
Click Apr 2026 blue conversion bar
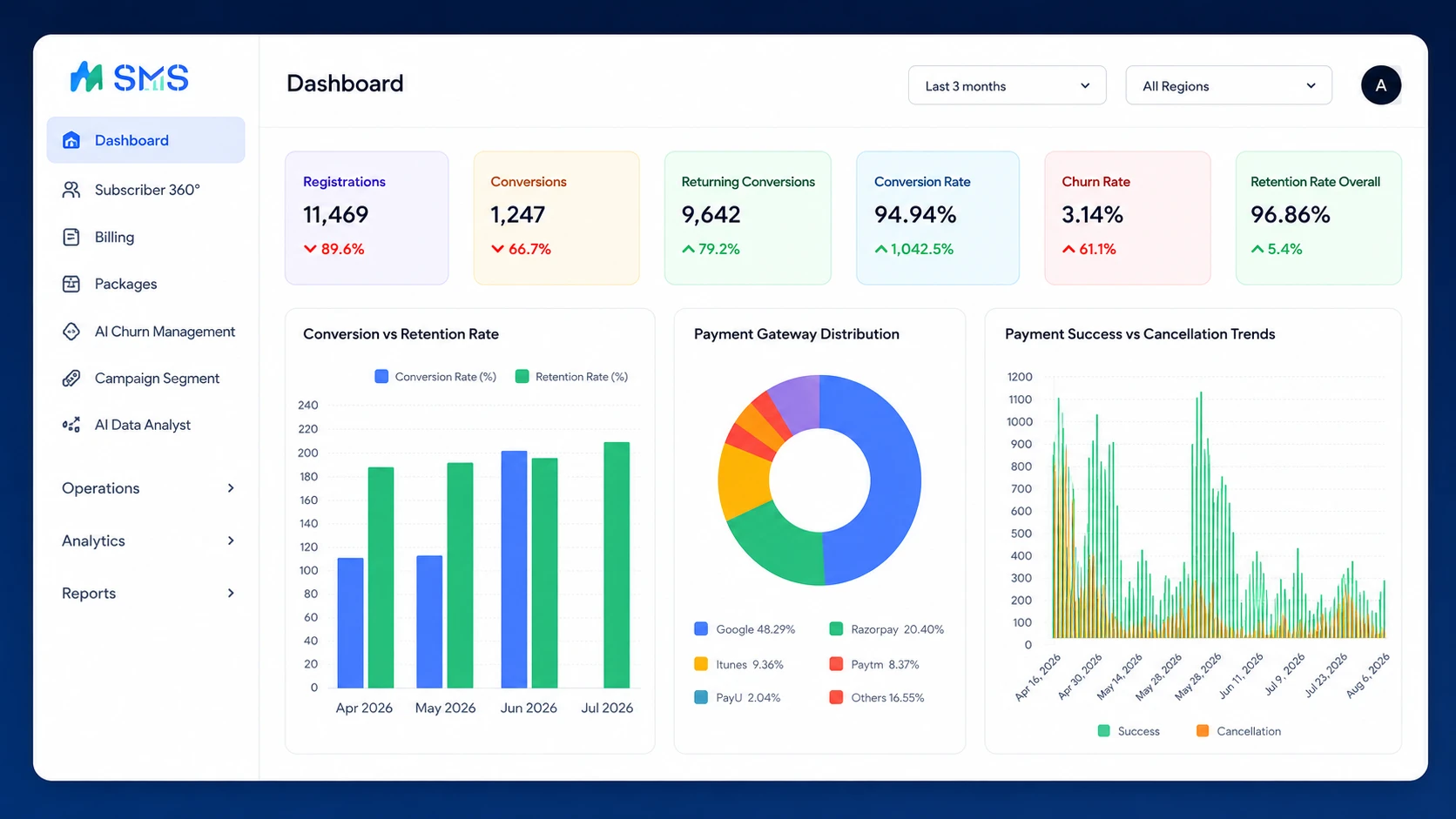(x=350, y=623)
